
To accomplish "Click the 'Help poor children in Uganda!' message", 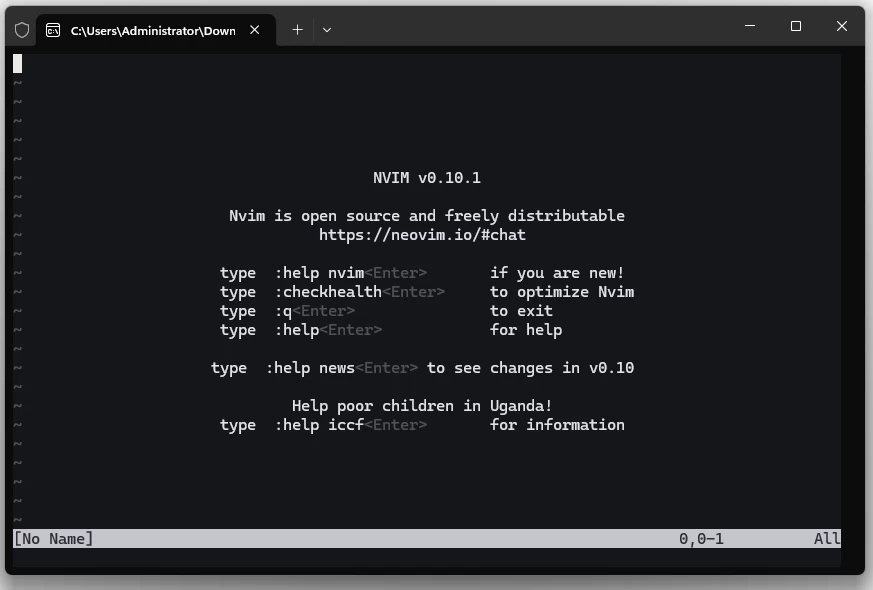I will pyautogui.click(x=422, y=405).
